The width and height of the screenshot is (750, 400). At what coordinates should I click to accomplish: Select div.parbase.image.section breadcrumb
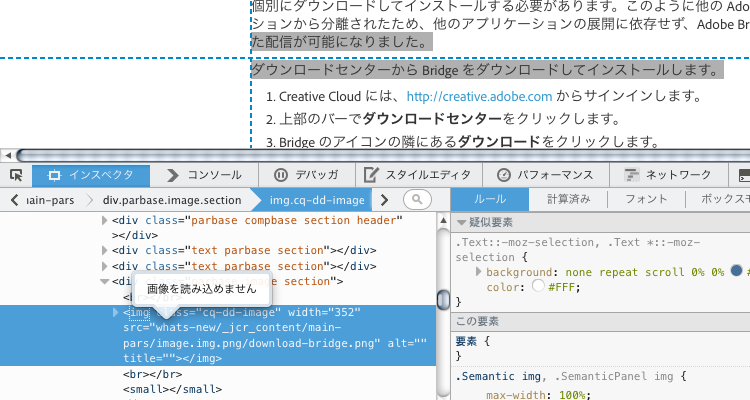[171, 200]
